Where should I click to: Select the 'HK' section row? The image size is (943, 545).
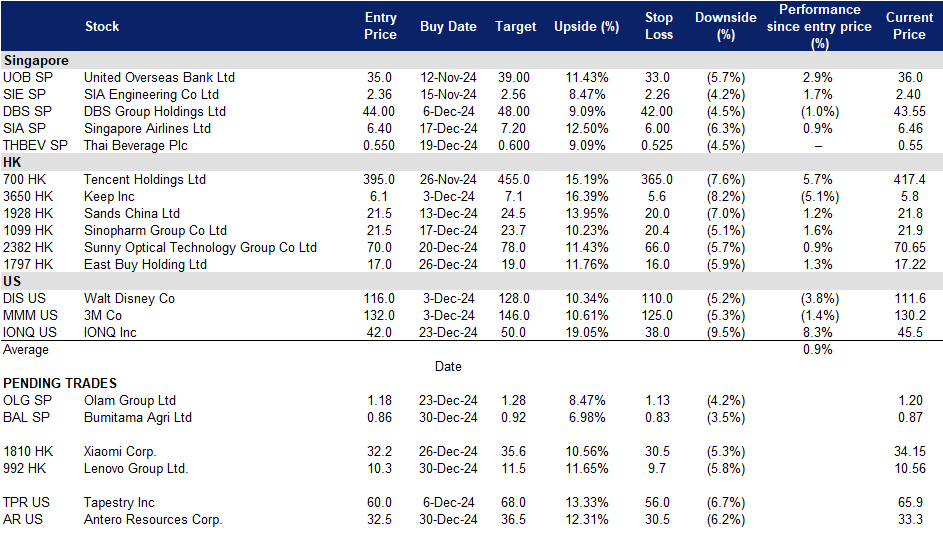tap(472, 162)
